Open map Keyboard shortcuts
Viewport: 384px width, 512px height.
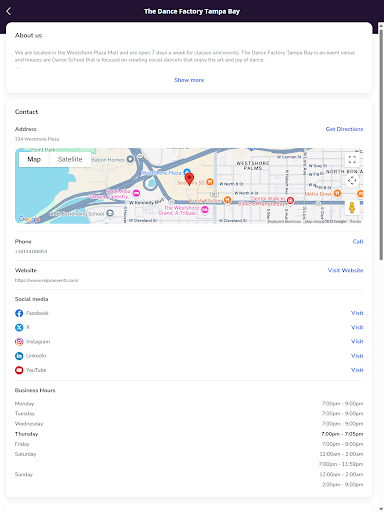[x=285, y=221]
